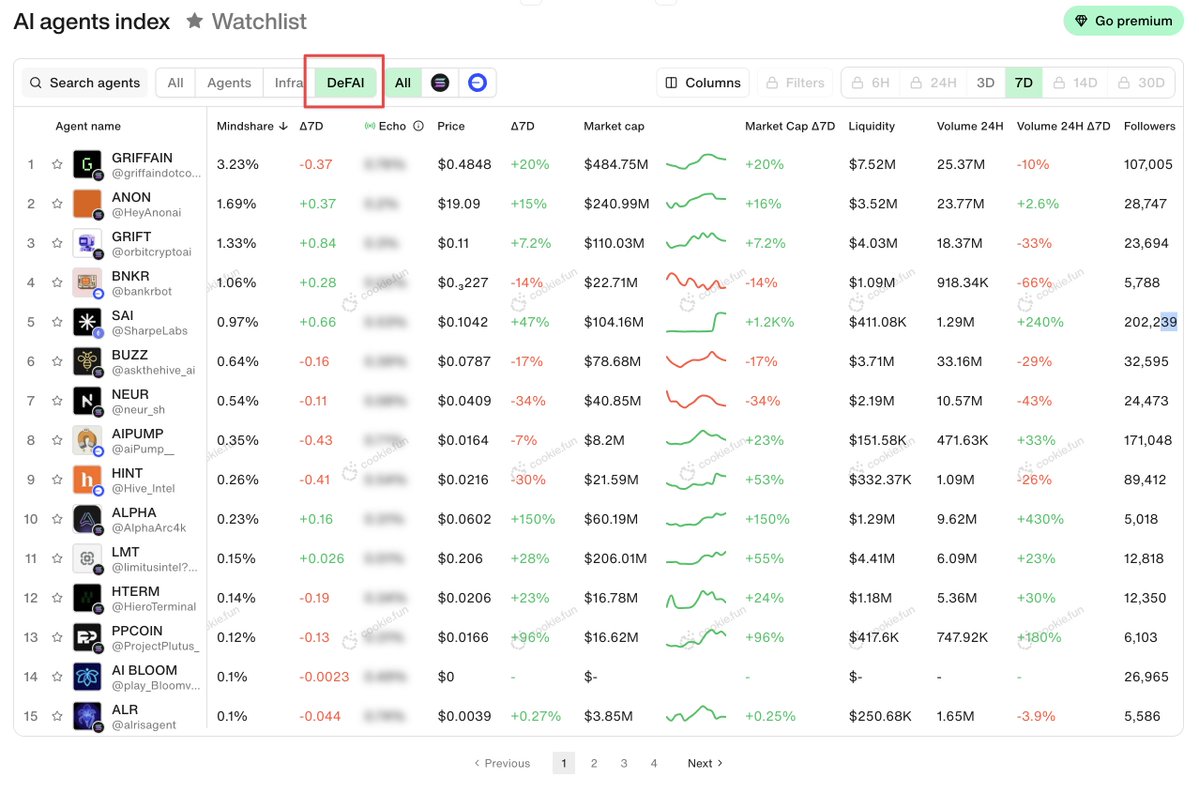Open the SAI asterisk logo
Image resolution: width=1199 pixels, height=793 pixels.
(87, 322)
